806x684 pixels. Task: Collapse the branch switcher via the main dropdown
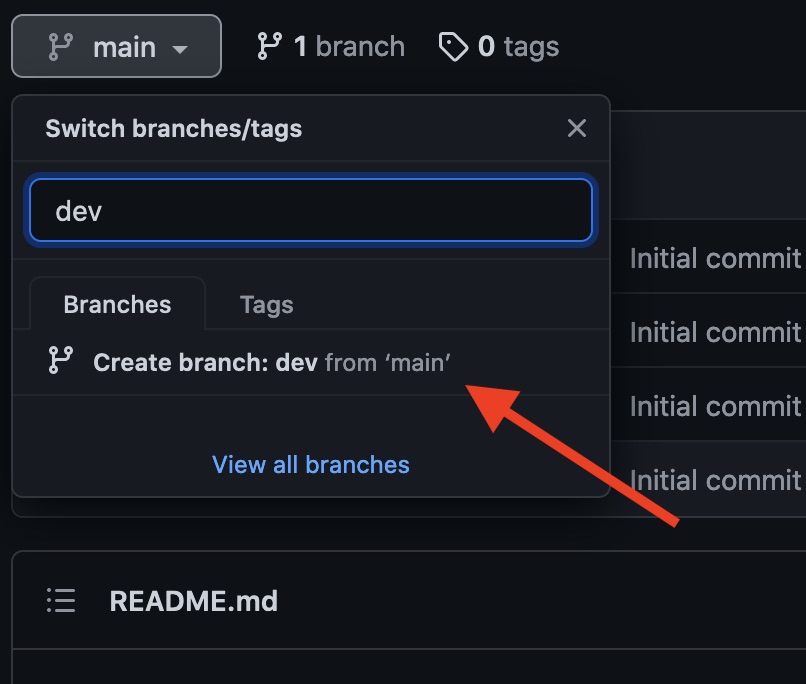pyautogui.click(x=116, y=45)
